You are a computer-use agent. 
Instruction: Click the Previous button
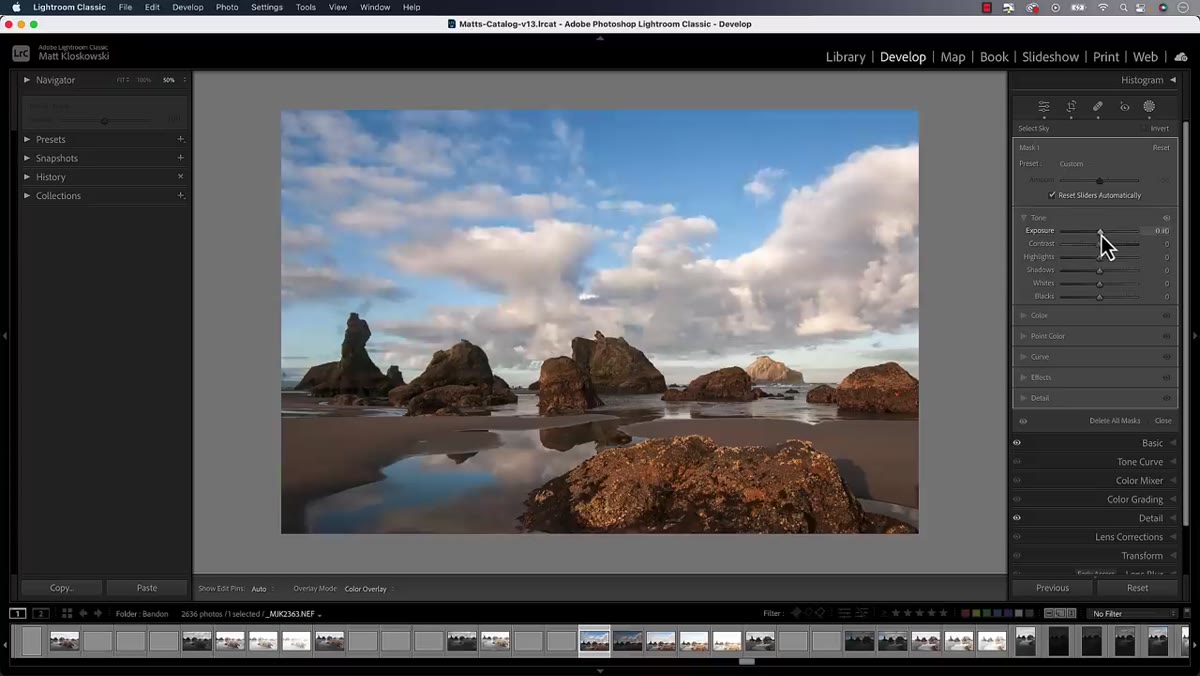(x=1052, y=588)
